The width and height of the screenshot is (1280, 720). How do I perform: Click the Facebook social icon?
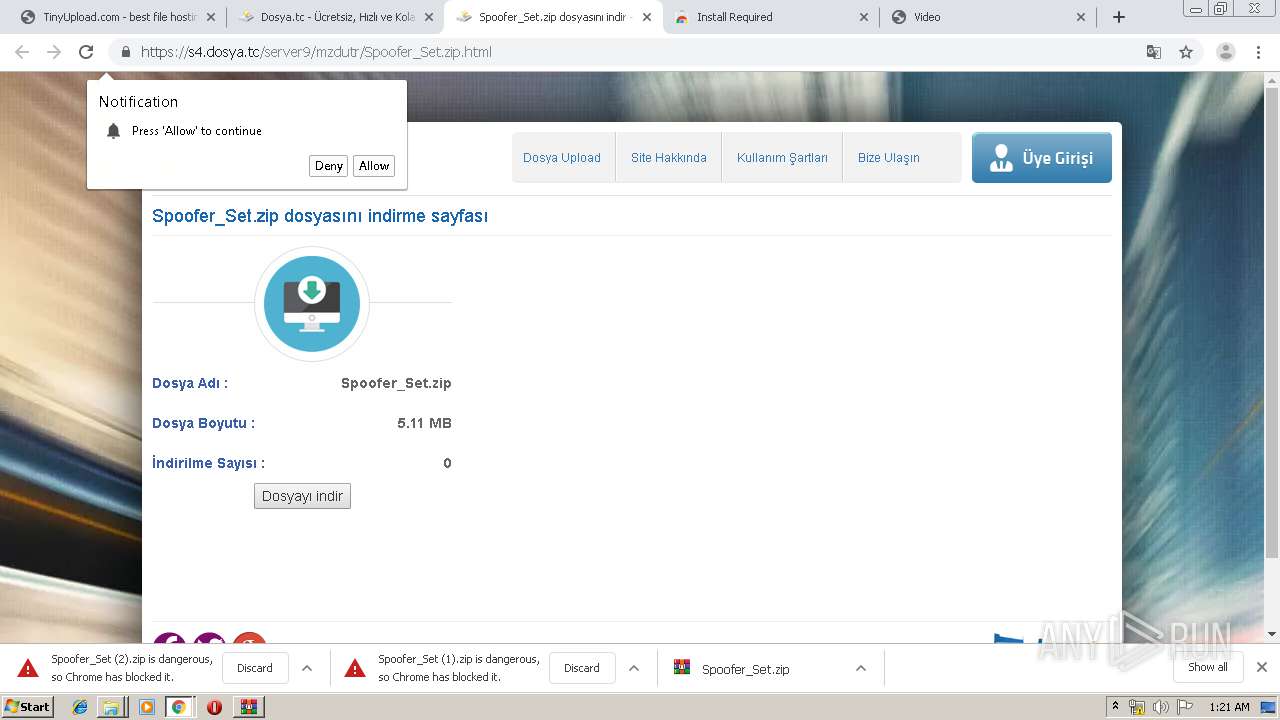169,639
